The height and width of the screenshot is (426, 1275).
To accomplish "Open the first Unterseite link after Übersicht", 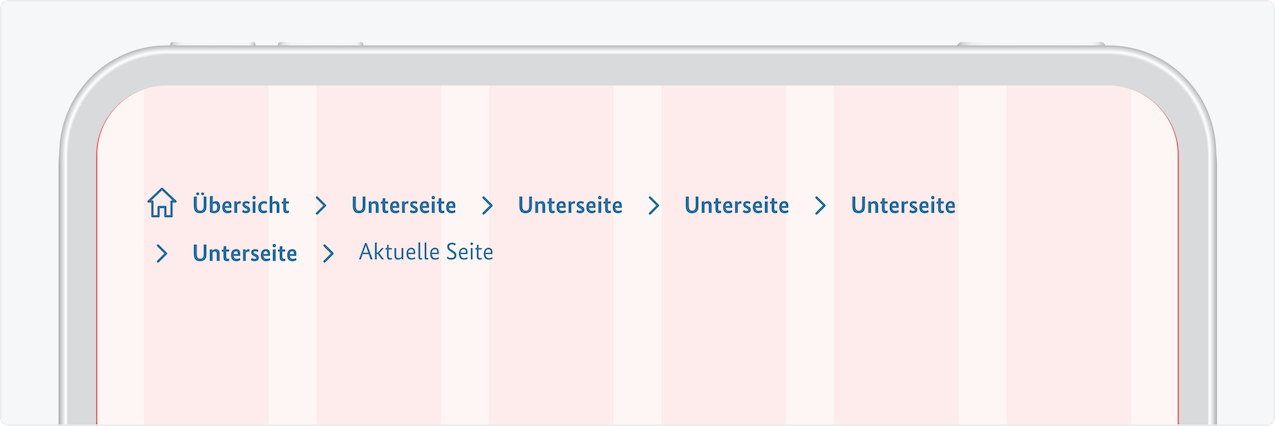I will [403, 206].
